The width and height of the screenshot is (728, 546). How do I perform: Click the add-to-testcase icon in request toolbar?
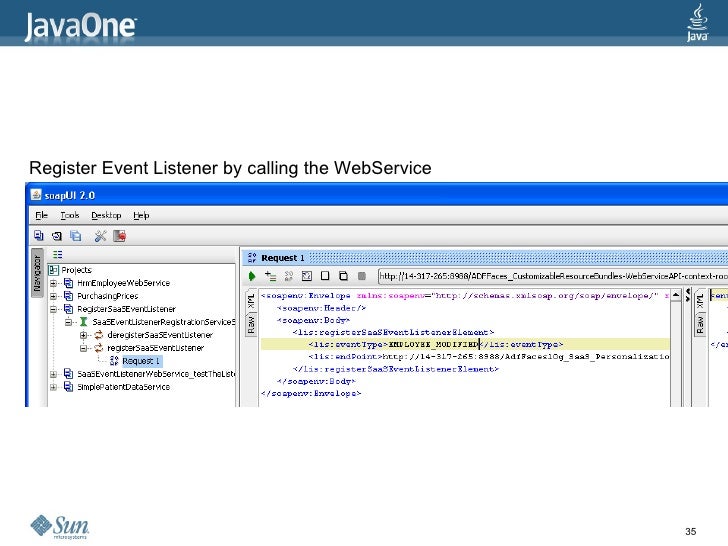click(269, 275)
